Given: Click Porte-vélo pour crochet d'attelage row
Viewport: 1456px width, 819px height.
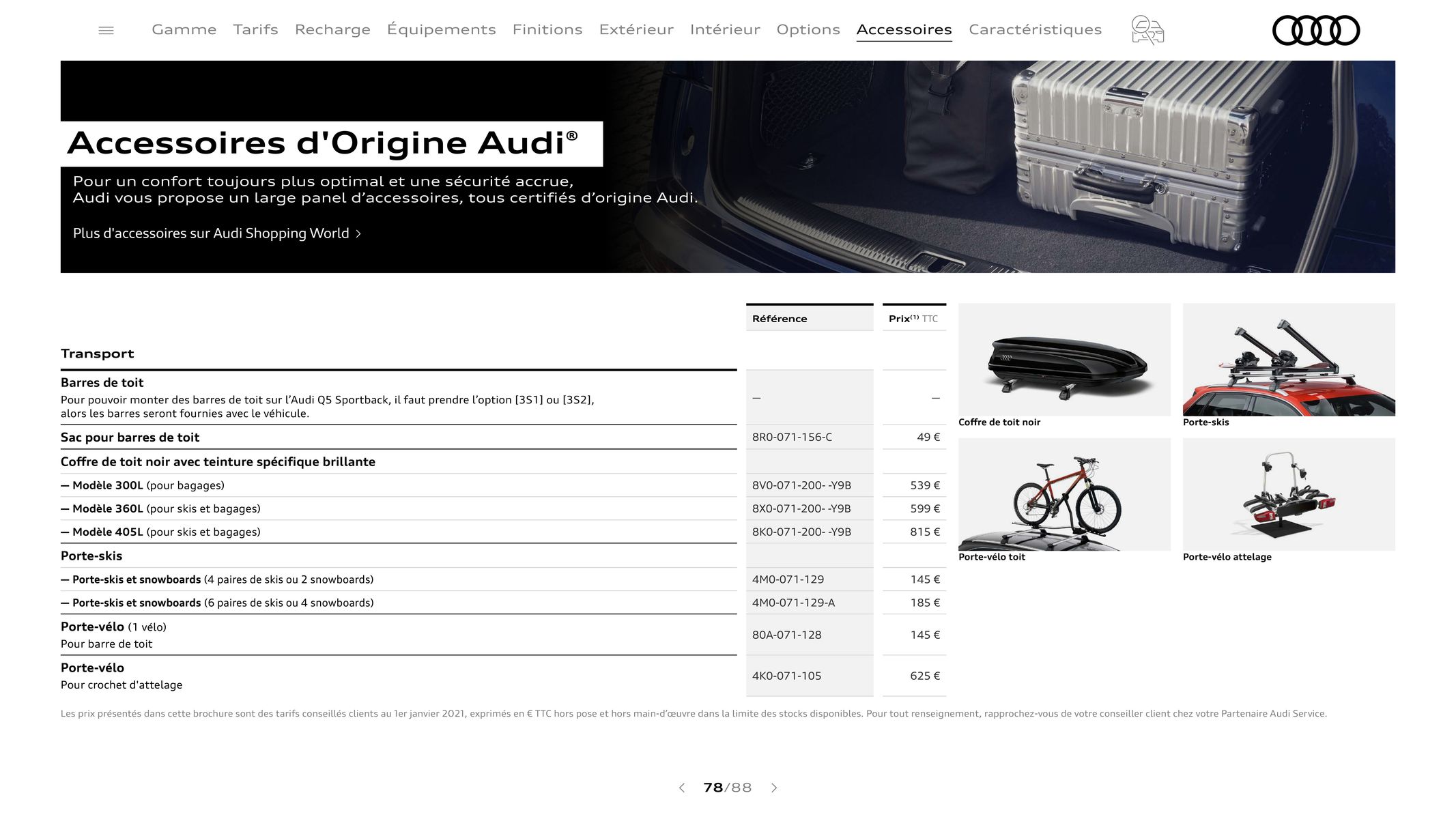Looking at the screenshot, I should tap(399, 676).
